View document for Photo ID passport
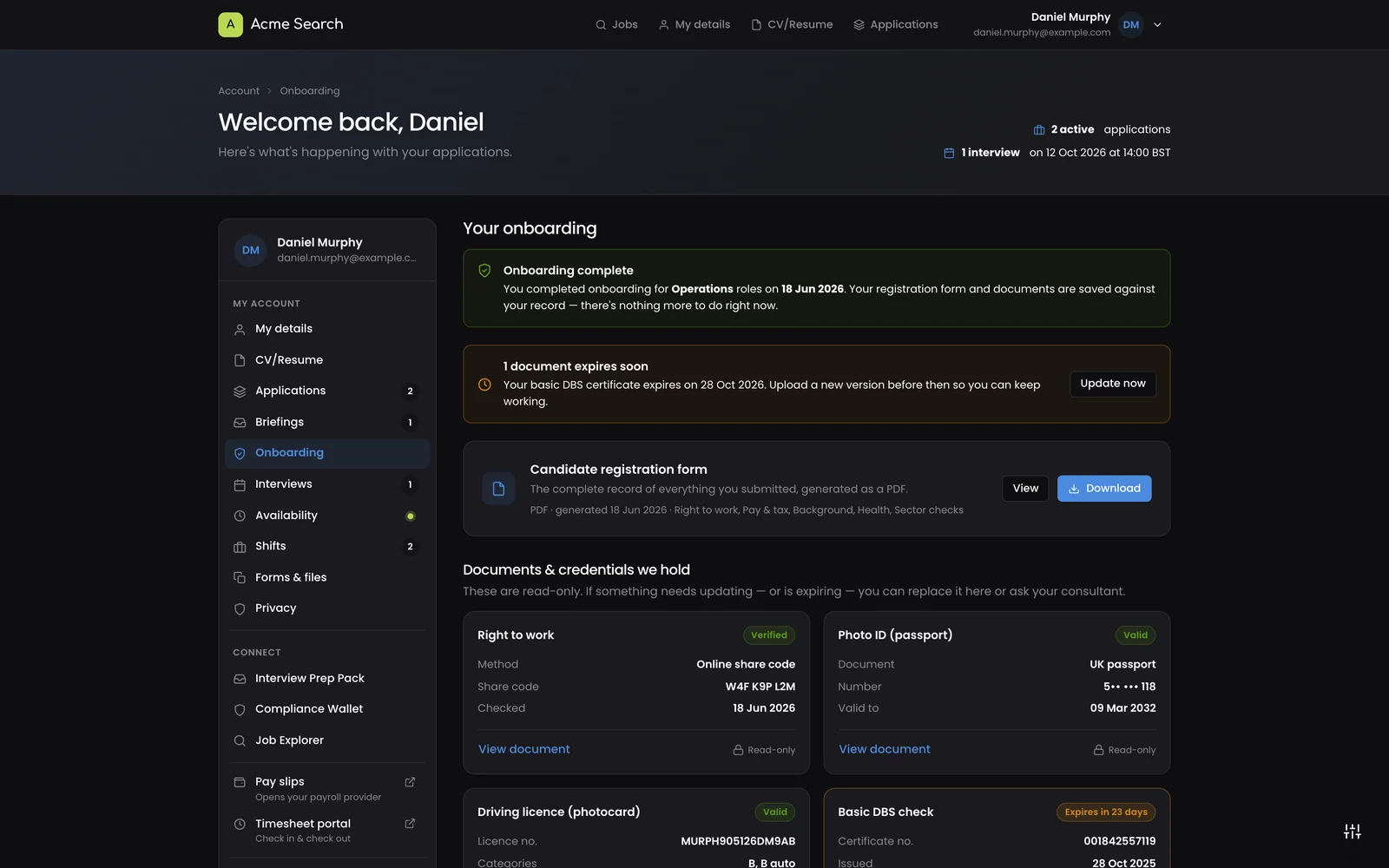 tap(885, 749)
